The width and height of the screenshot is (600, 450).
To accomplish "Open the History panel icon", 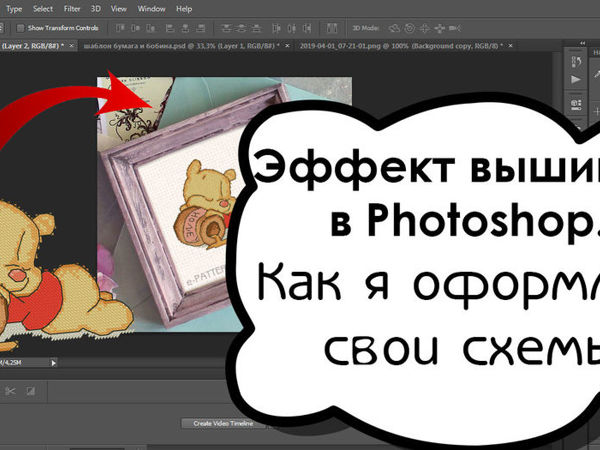I will (x=576, y=61).
